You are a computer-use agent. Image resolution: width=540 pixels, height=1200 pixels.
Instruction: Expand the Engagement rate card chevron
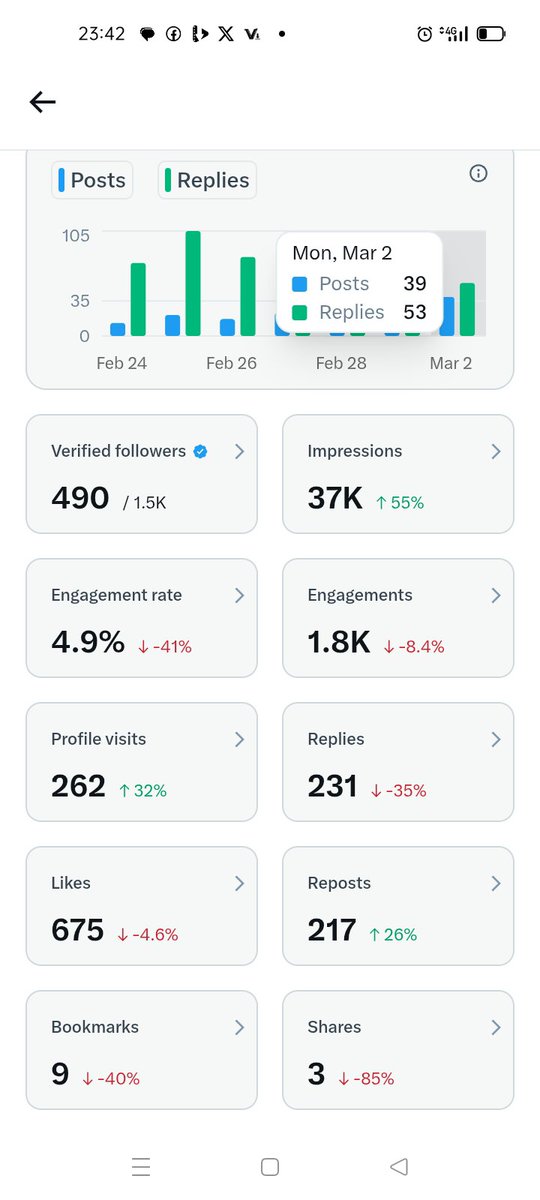click(239, 596)
